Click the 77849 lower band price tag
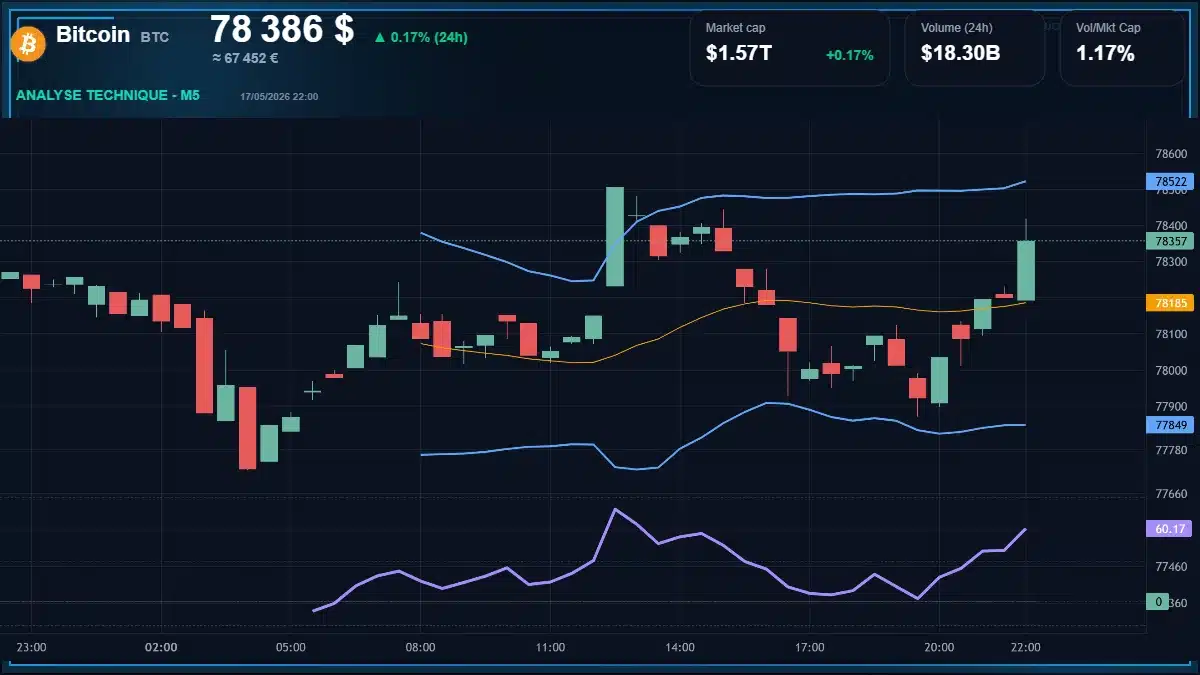Viewport: 1200px width, 675px height. (x=1170, y=425)
